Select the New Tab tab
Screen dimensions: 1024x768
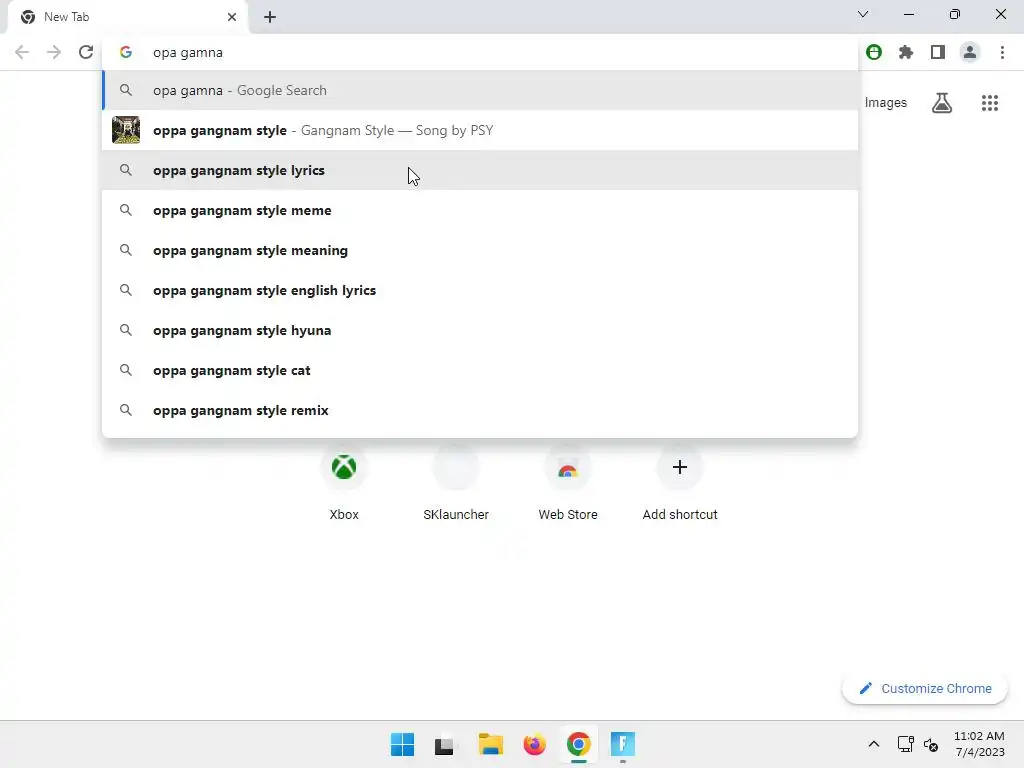(127, 17)
